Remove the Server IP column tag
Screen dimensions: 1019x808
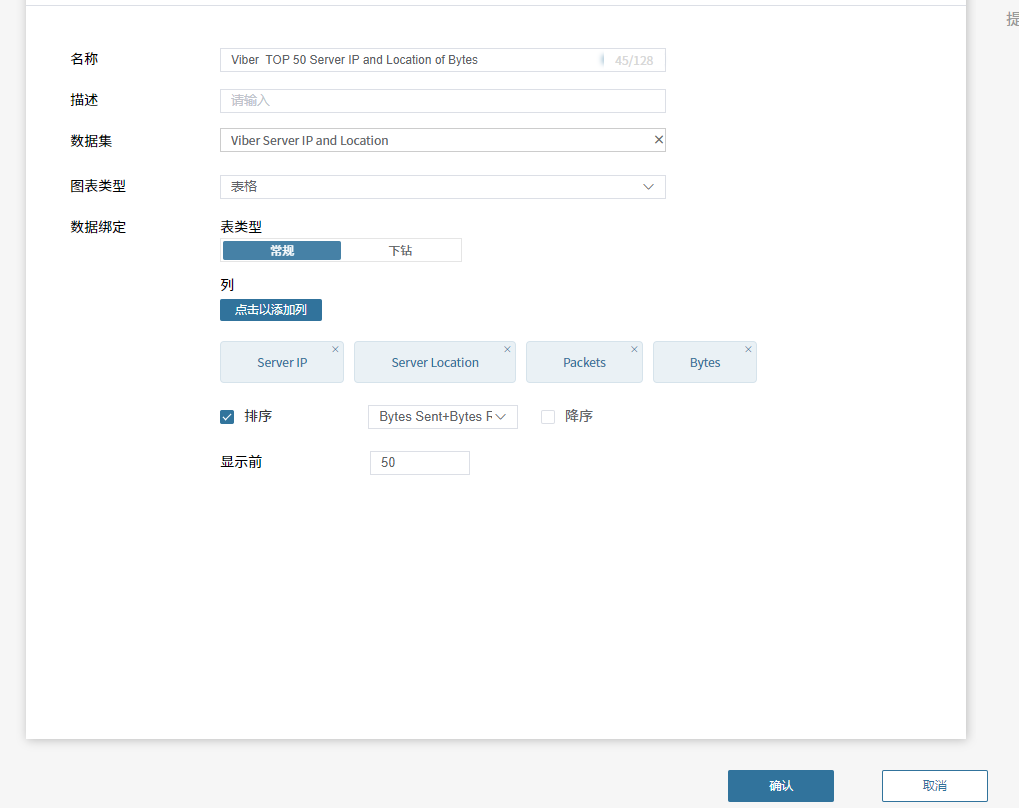(335, 350)
